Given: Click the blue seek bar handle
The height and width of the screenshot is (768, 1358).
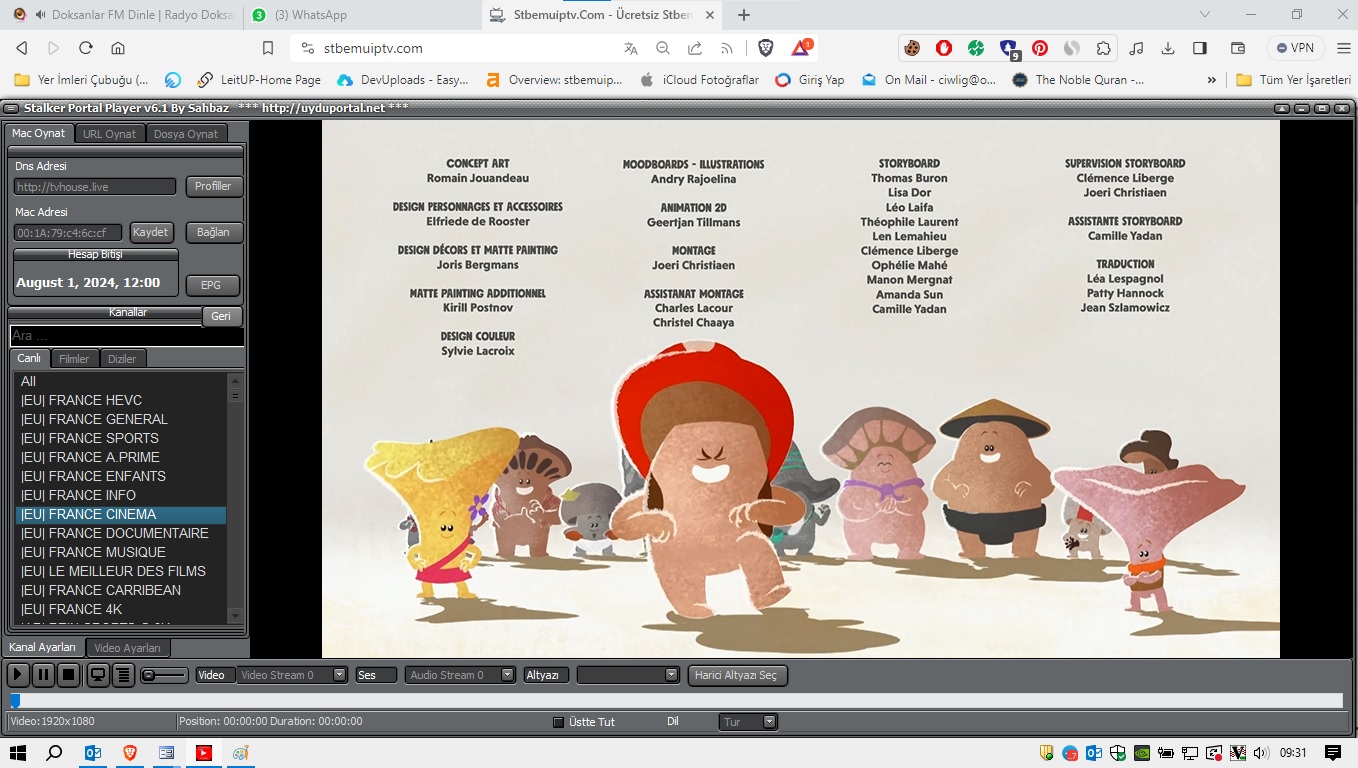Looking at the screenshot, I should point(15,701).
